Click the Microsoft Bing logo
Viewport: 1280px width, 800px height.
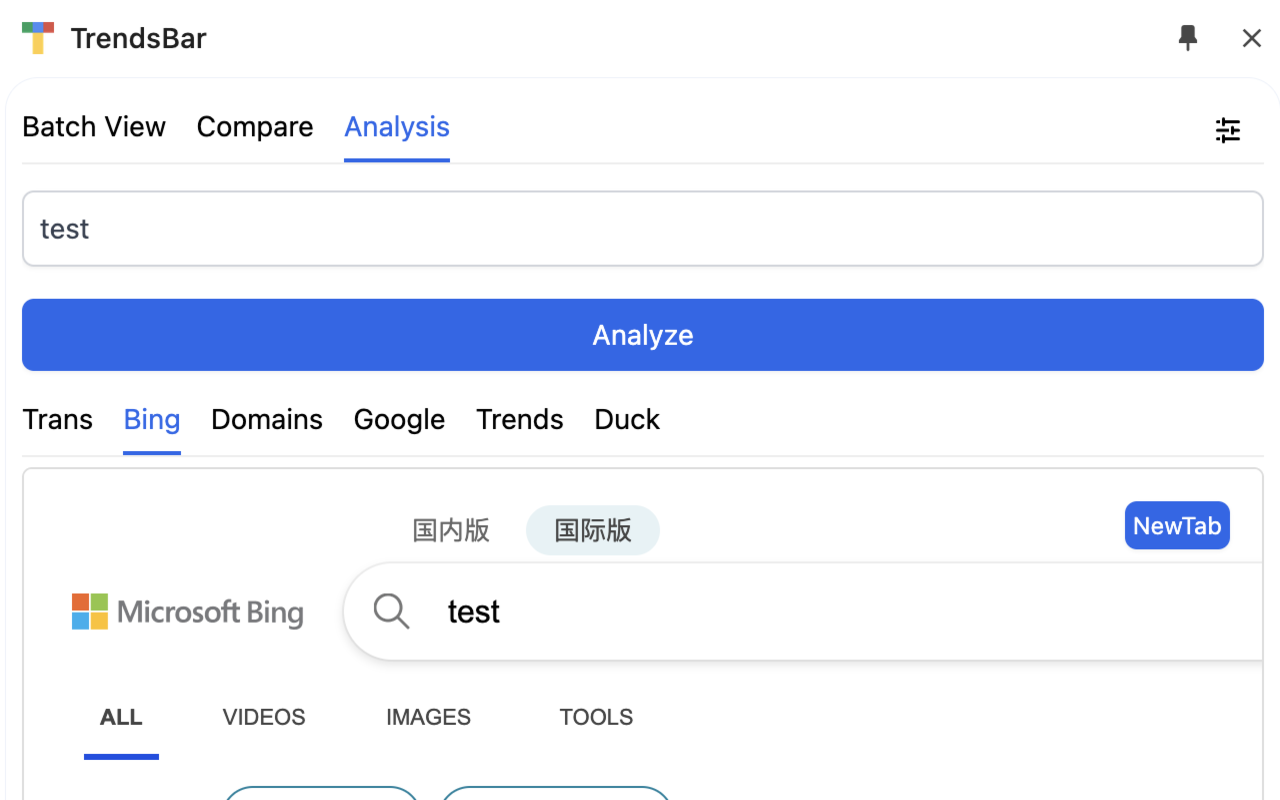(188, 612)
